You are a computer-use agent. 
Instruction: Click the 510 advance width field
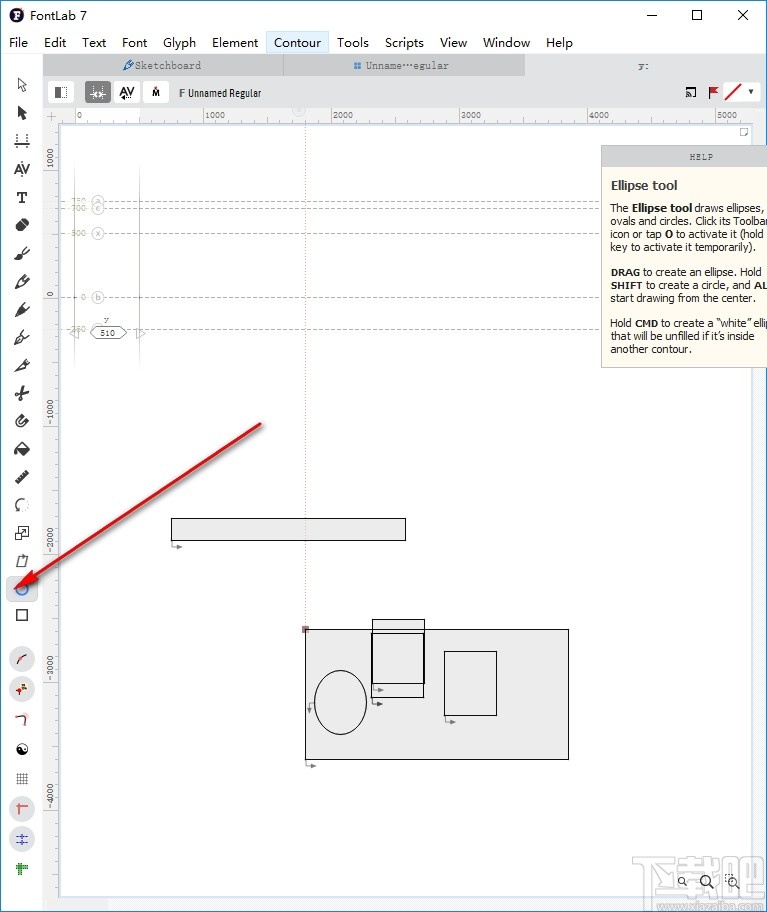[108, 333]
